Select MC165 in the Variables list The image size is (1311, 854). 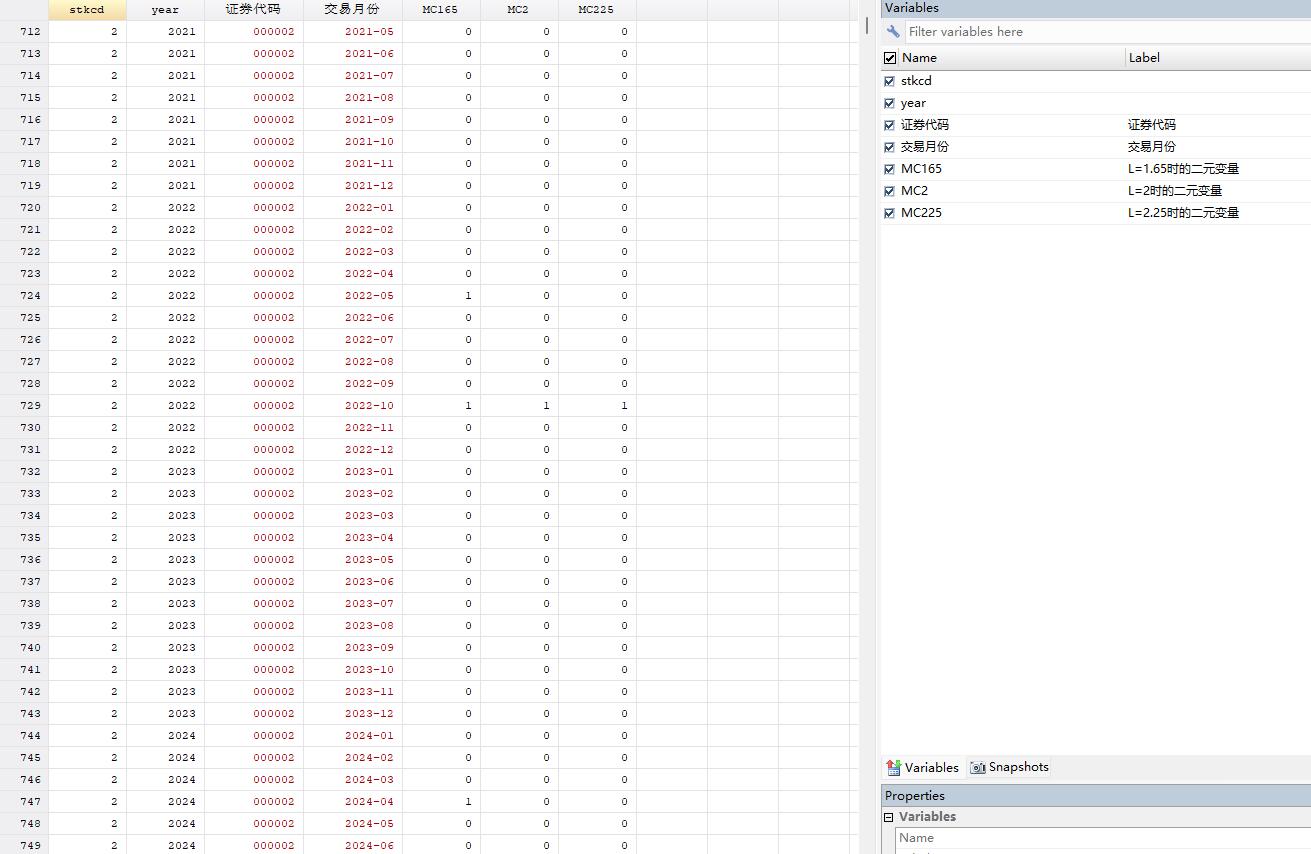pos(921,169)
